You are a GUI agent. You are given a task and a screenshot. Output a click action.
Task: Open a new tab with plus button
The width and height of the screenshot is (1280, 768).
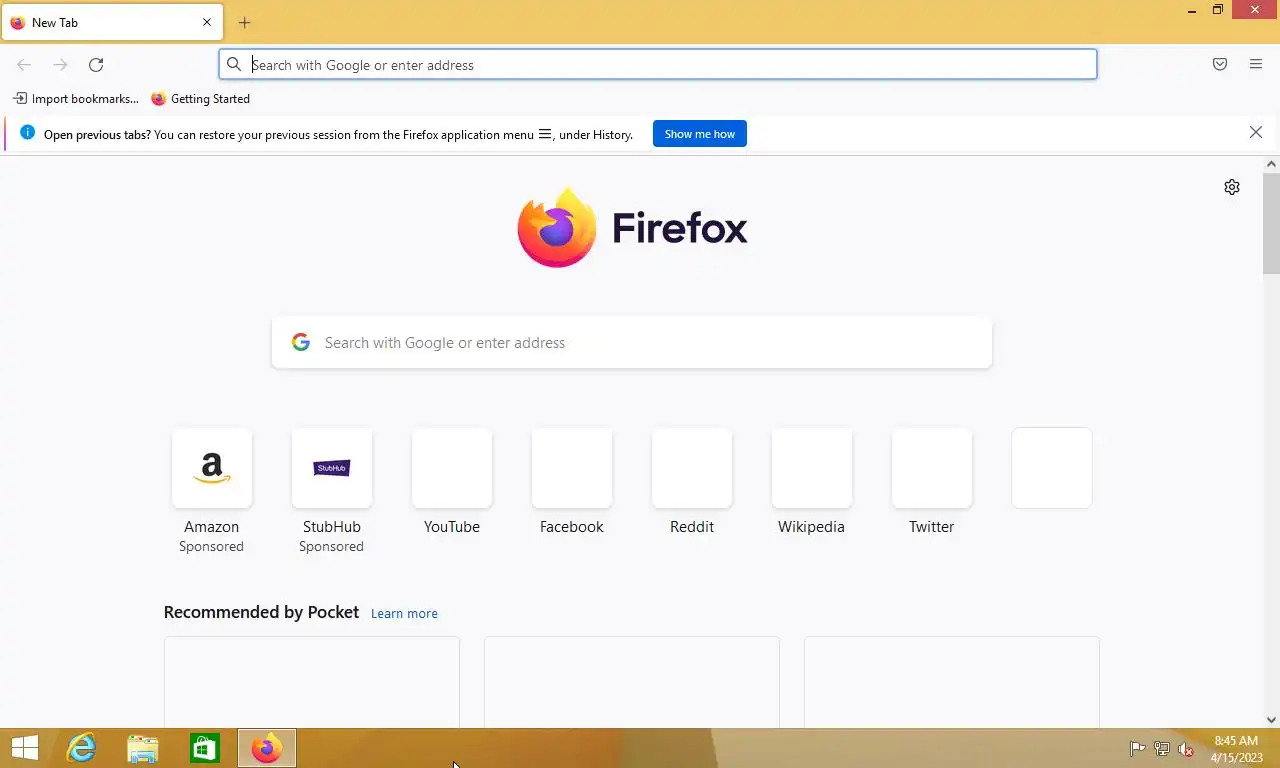[x=244, y=22]
